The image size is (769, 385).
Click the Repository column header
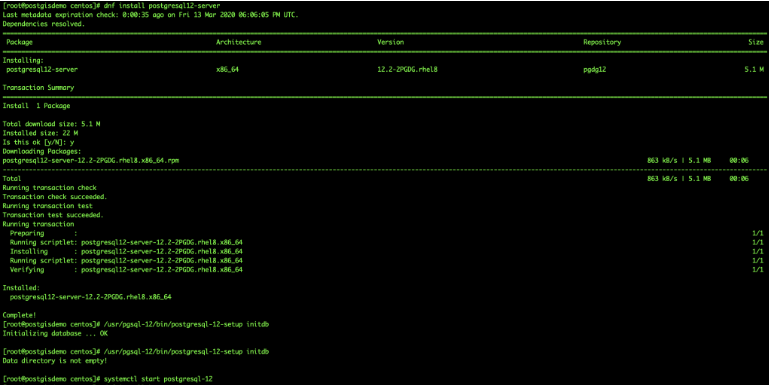coord(602,42)
